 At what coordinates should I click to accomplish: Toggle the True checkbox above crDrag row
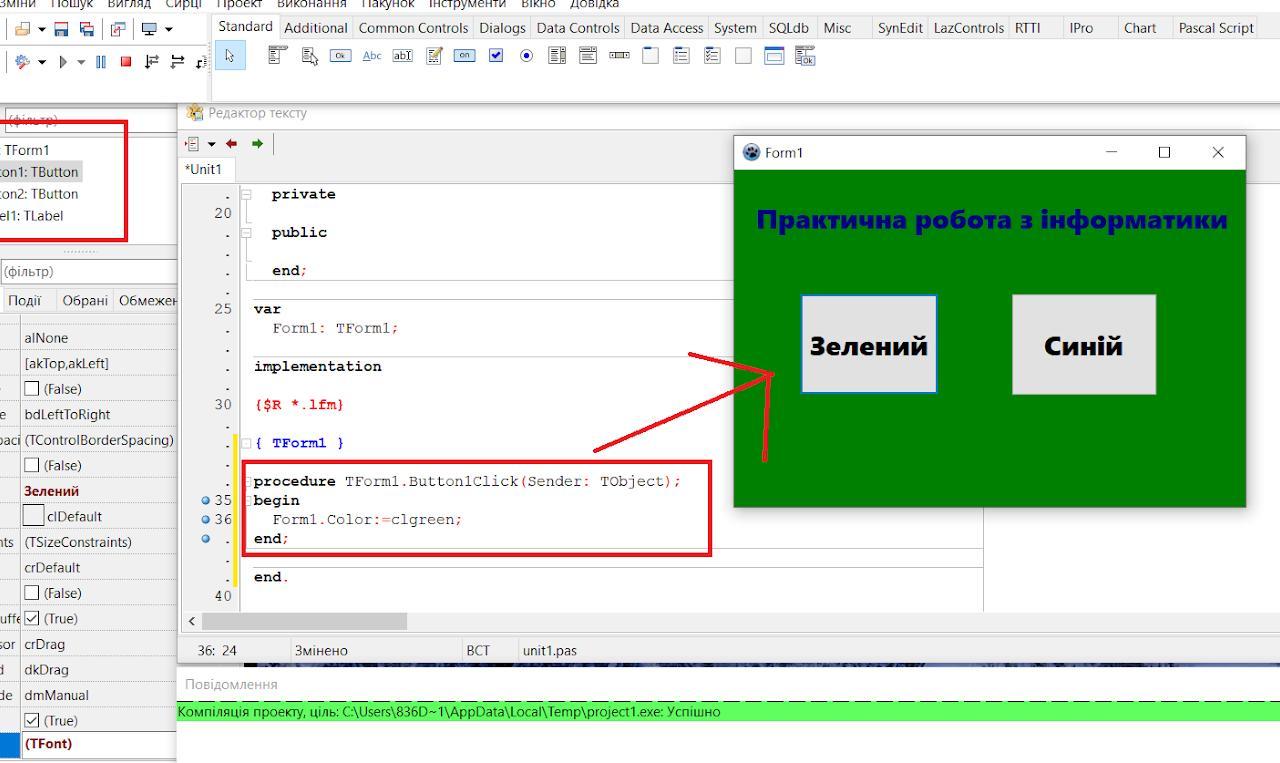31,619
